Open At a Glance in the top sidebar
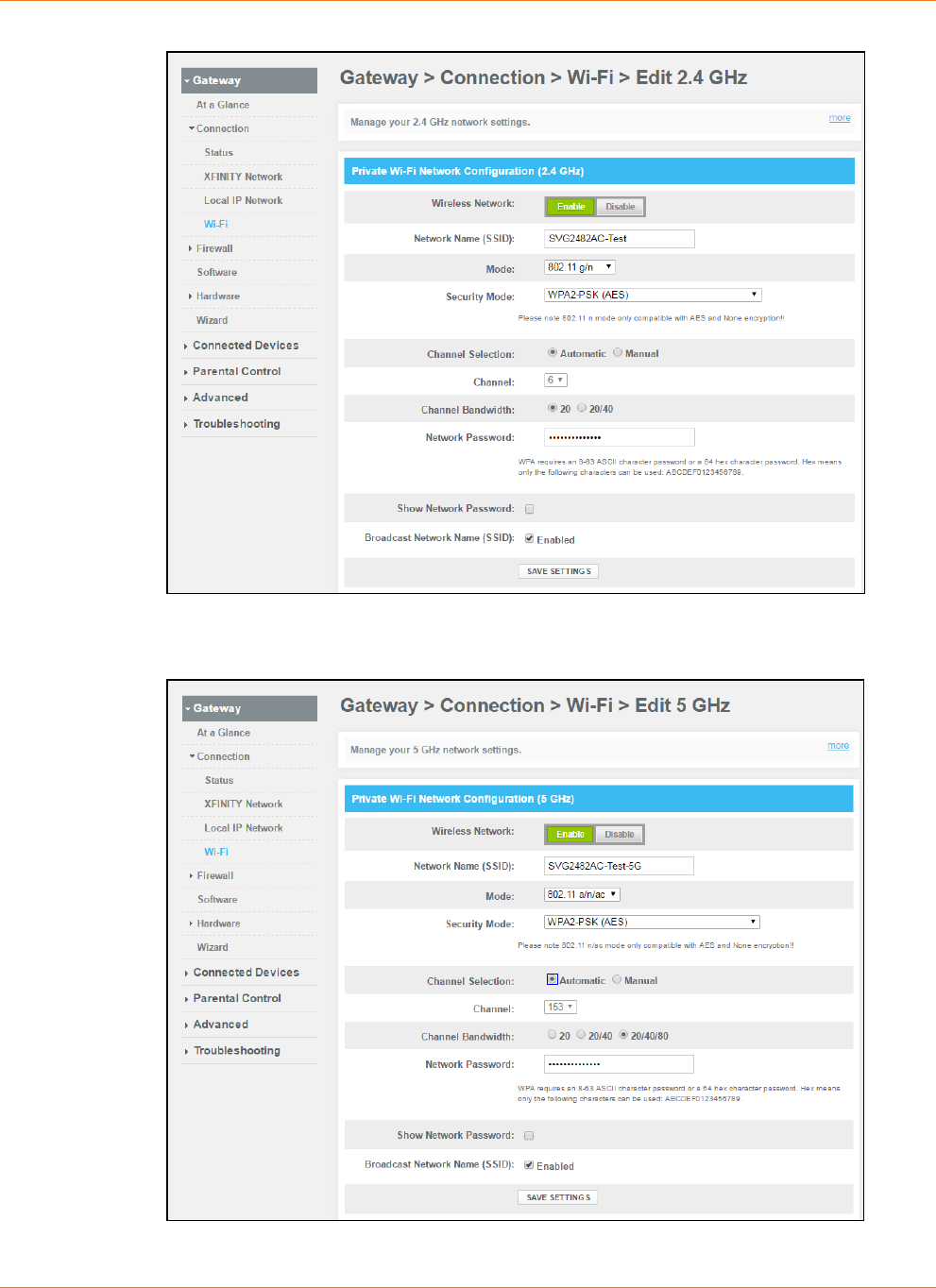 point(223,105)
